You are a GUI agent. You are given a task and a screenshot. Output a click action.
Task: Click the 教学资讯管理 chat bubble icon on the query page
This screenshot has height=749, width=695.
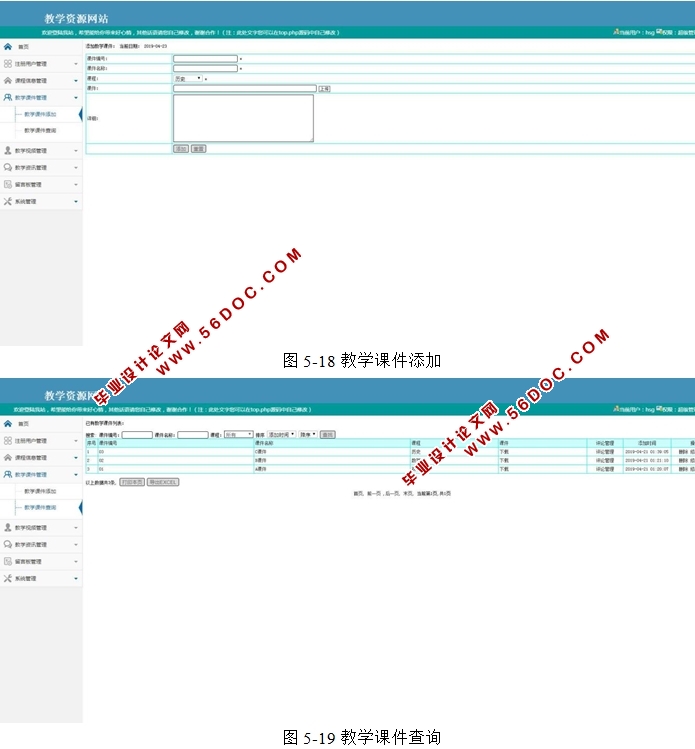[8, 544]
